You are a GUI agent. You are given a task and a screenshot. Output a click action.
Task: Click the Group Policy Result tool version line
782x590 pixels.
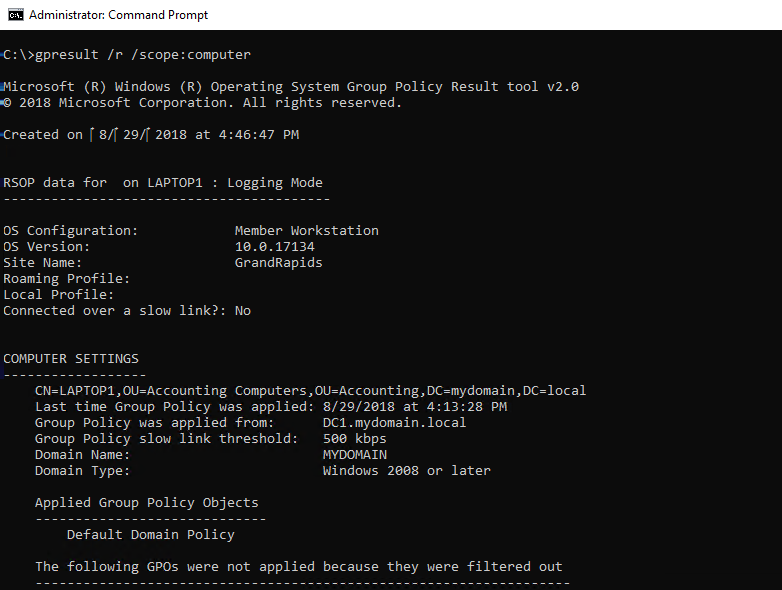click(x=291, y=87)
